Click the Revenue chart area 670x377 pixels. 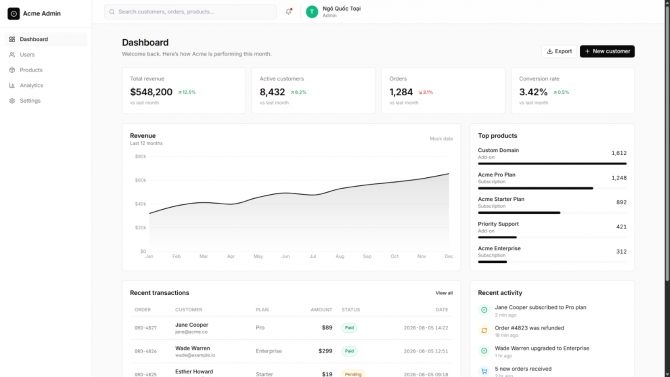click(x=299, y=205)
